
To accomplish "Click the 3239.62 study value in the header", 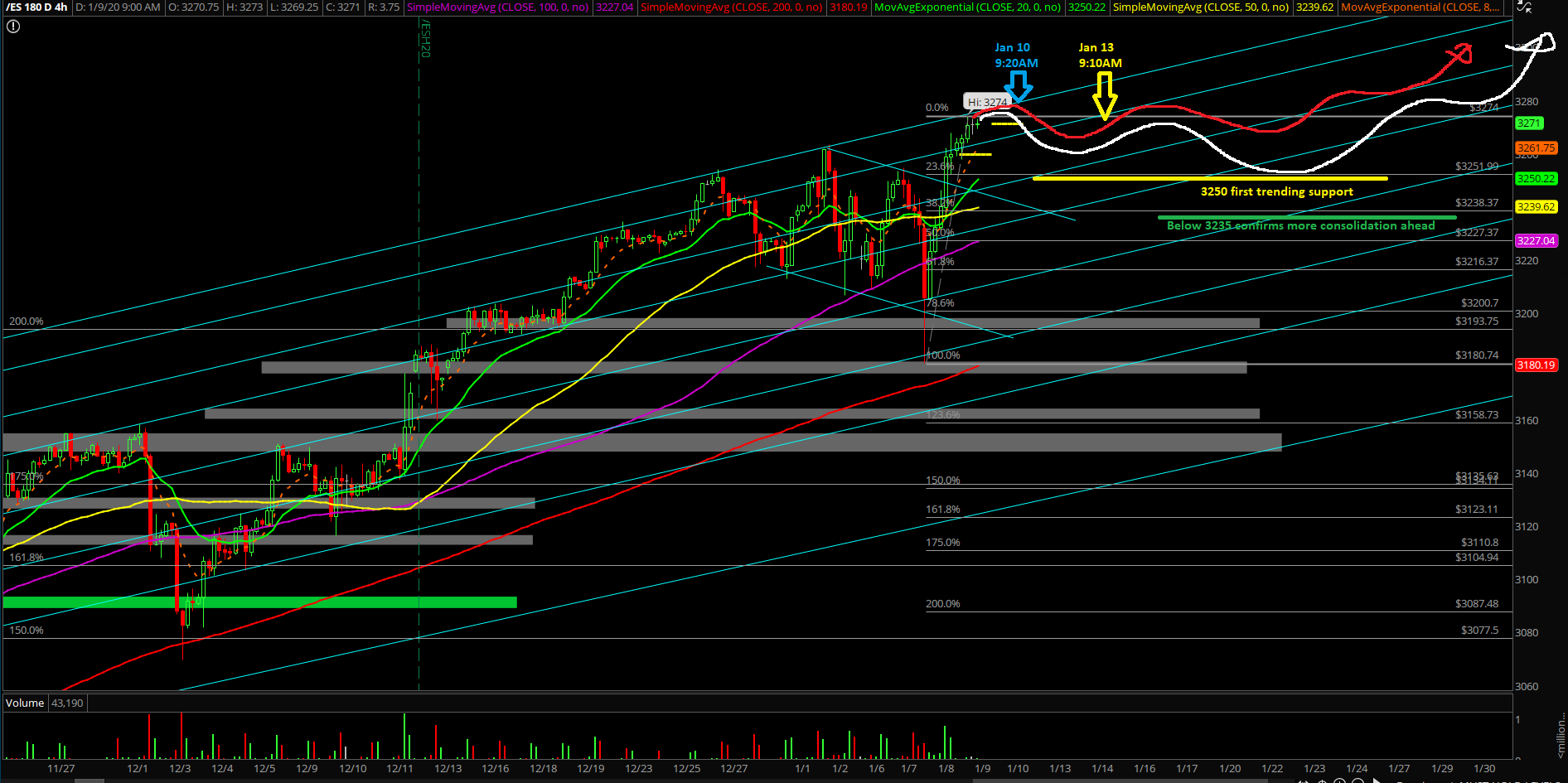I will click(1314, 7).
